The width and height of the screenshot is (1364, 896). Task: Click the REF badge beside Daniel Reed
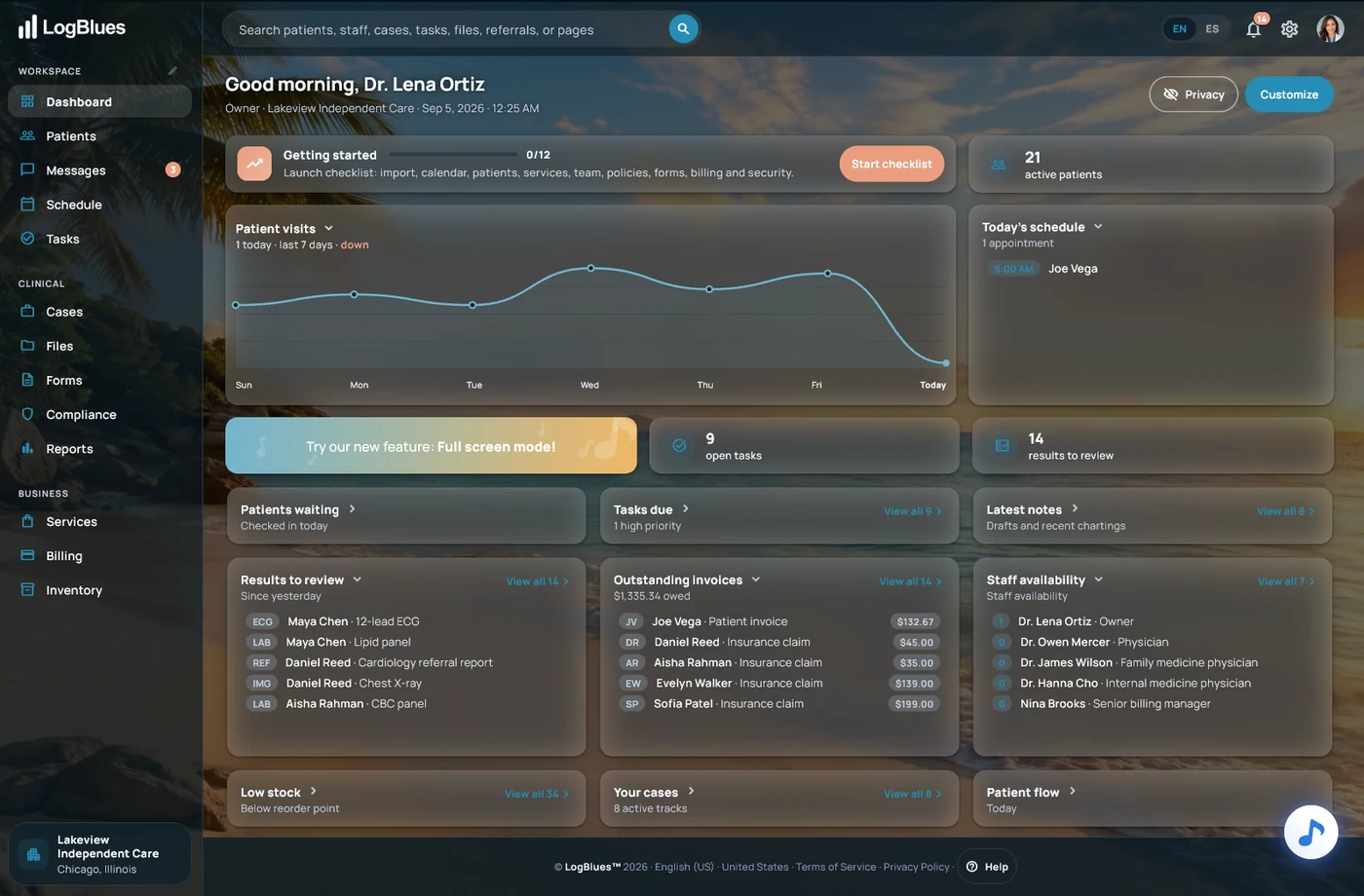click(261, 663)
